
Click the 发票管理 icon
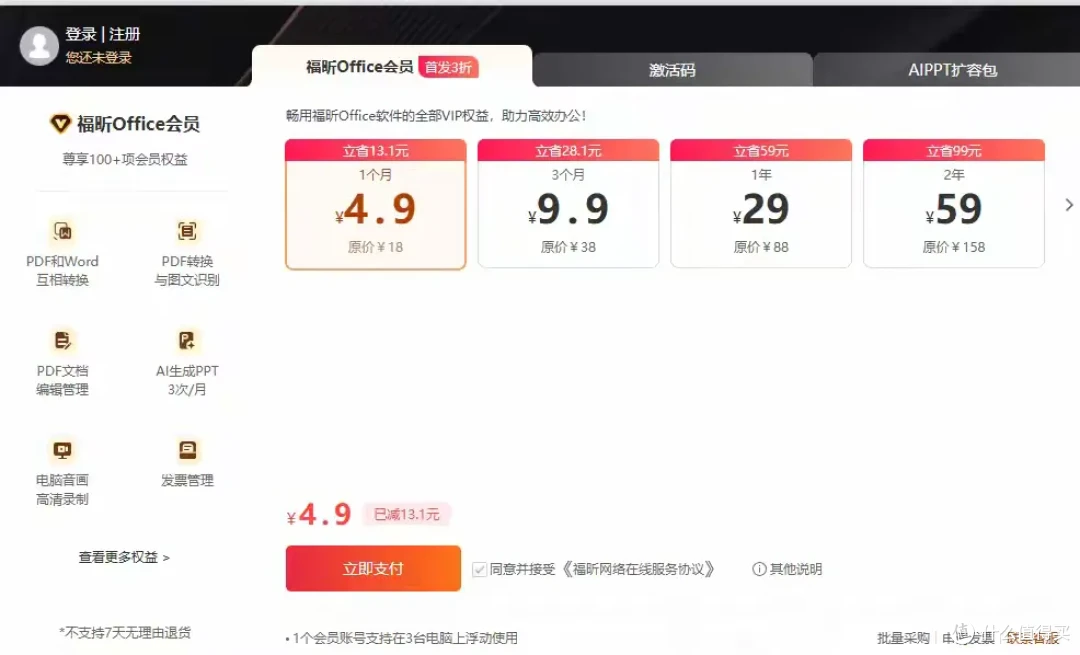click(187, 450)
